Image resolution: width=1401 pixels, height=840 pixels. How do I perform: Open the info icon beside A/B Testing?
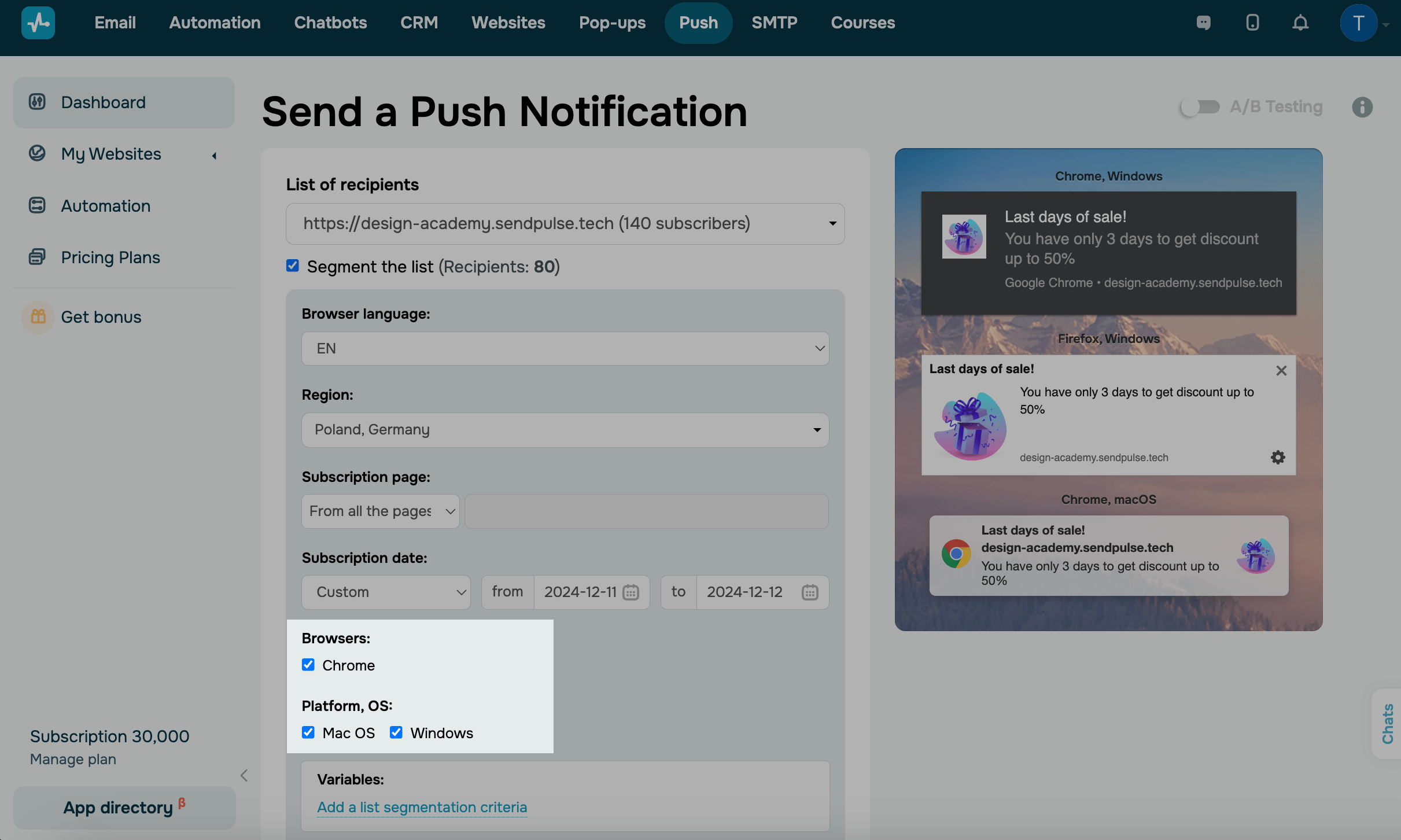click(1362, 107)
